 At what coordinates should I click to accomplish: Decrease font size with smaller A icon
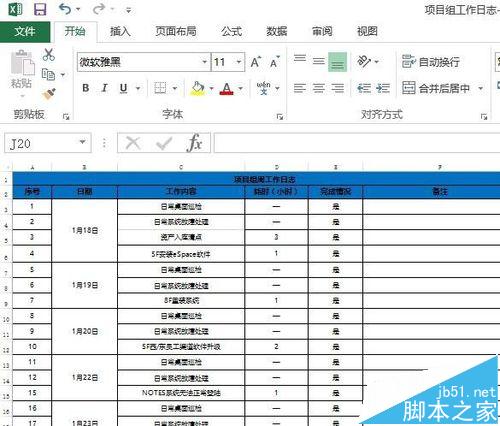coord(274,62)
